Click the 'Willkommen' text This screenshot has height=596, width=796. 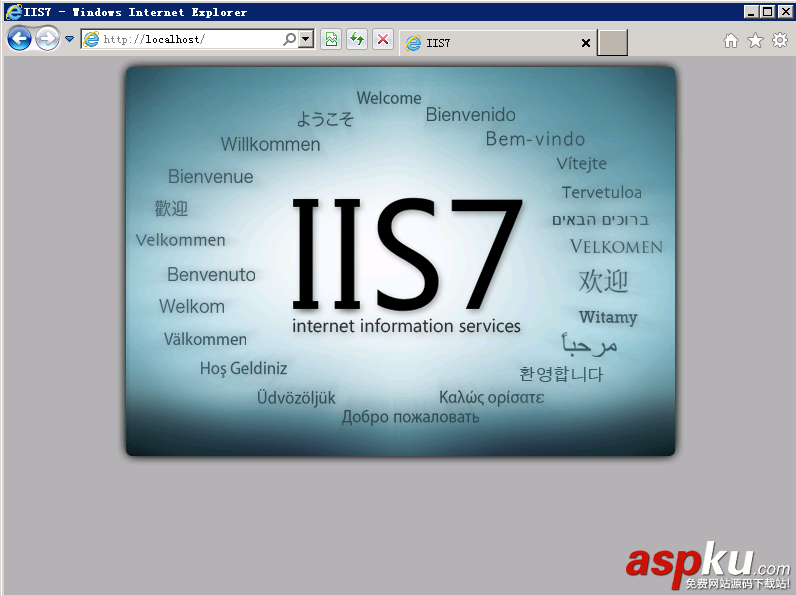271,144
